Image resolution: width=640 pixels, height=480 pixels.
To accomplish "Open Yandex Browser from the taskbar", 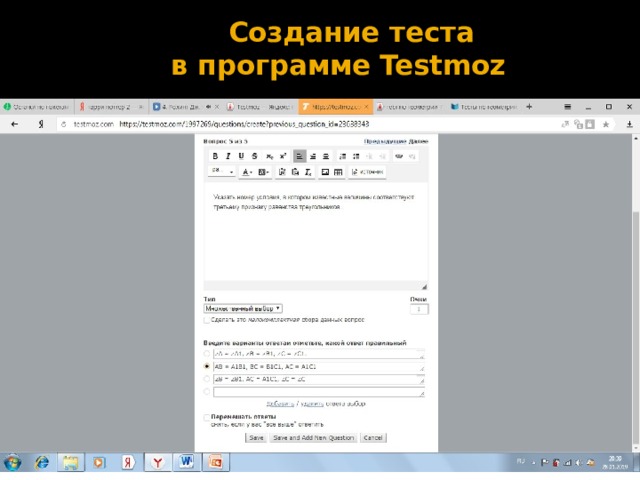I will (x=158, y=462).
